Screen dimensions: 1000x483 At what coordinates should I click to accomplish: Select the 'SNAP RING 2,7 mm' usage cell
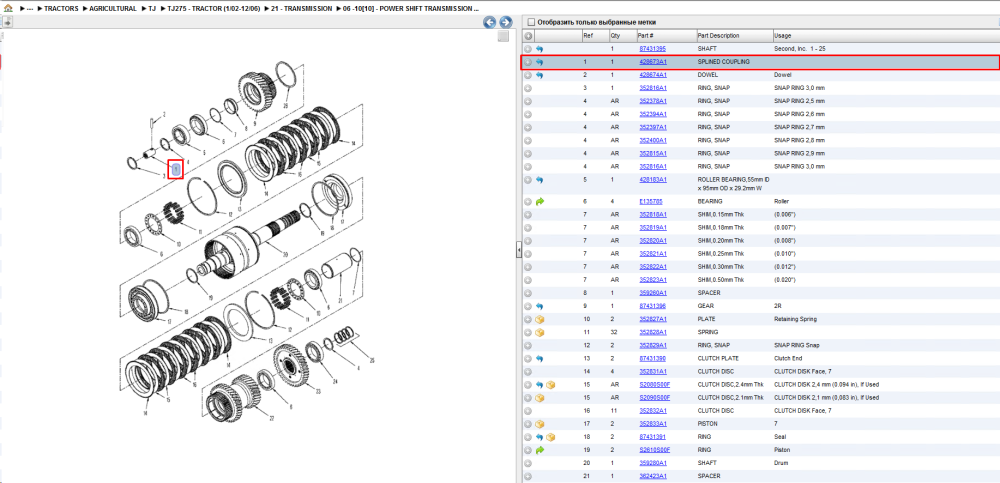coord(799,127)
